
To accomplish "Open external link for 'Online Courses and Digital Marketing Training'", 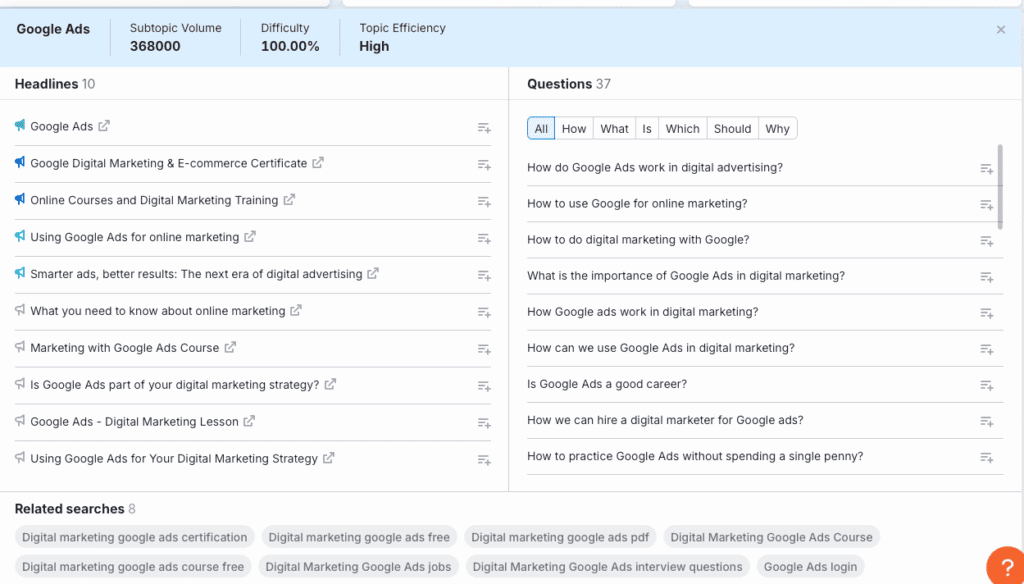I will pyautogui.click(x=289, y=200).
